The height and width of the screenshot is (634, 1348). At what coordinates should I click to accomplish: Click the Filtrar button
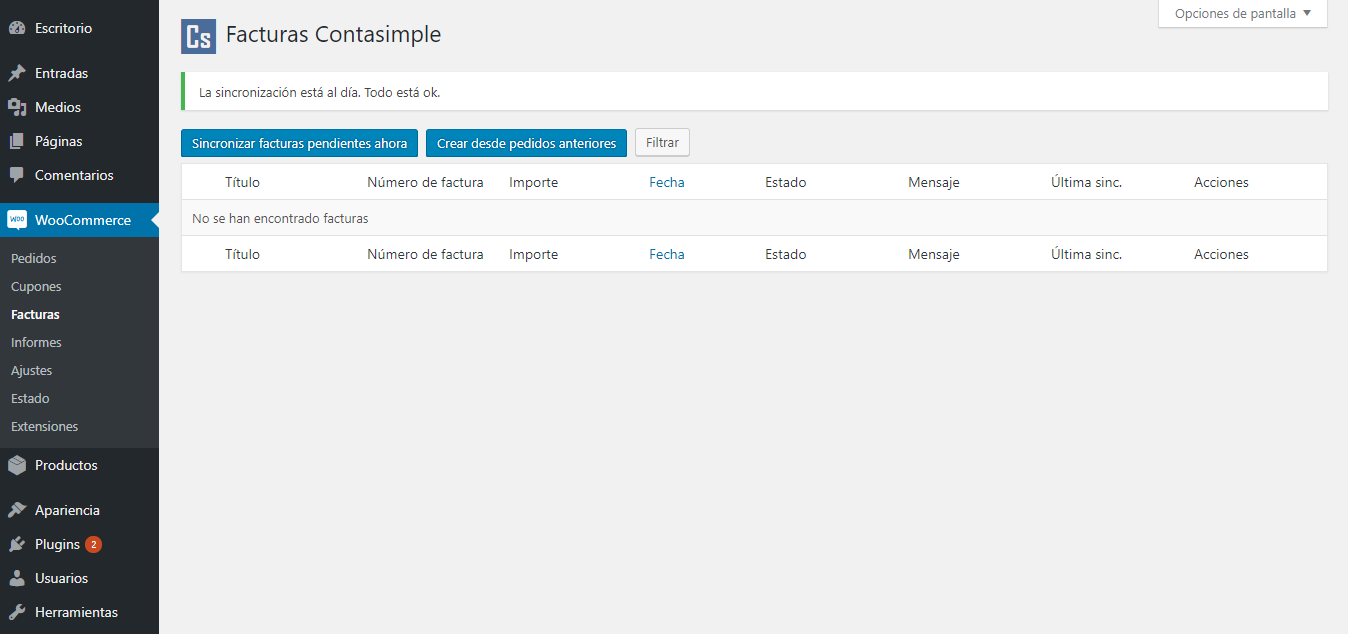662,143
